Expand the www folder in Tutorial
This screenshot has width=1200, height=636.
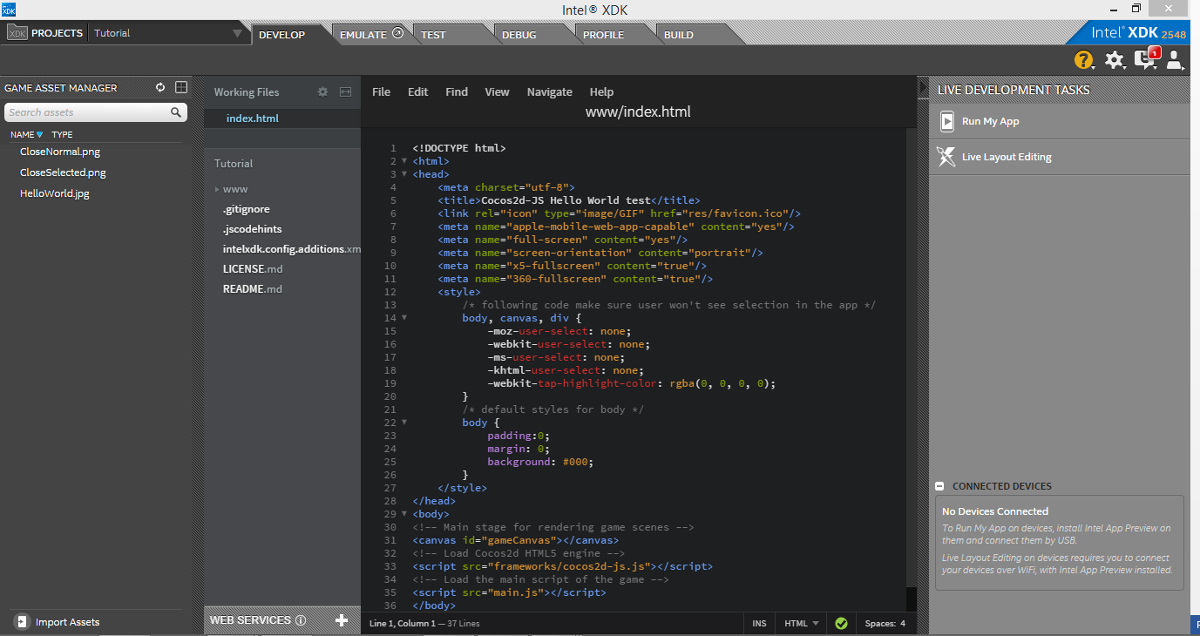(x=217, y=189)
